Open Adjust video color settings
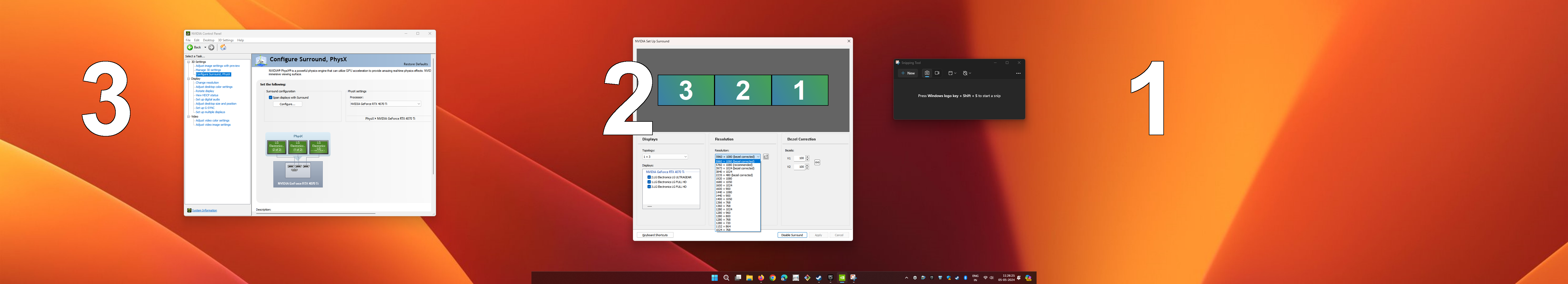The height and width of the screenshot is (284, 1568). point(212,120)
